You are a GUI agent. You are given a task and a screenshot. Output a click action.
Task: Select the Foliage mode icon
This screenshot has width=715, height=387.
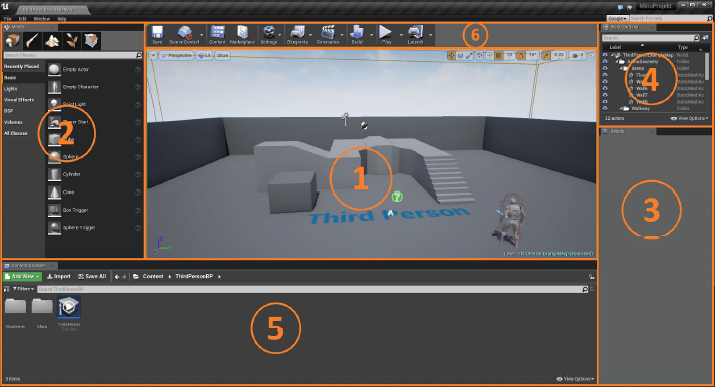[x=72, y=41]
